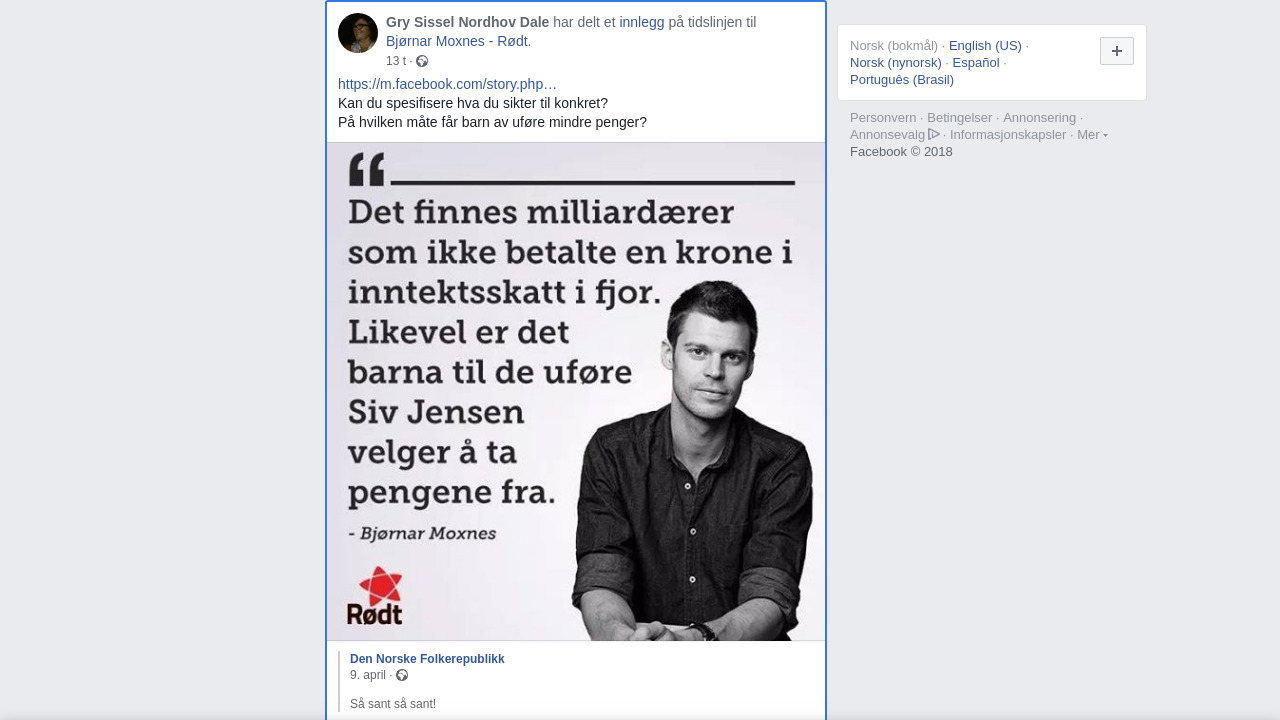Choose Português (Brasil) as the language
Screen dimensions: 1280x720
click(902, 80)
